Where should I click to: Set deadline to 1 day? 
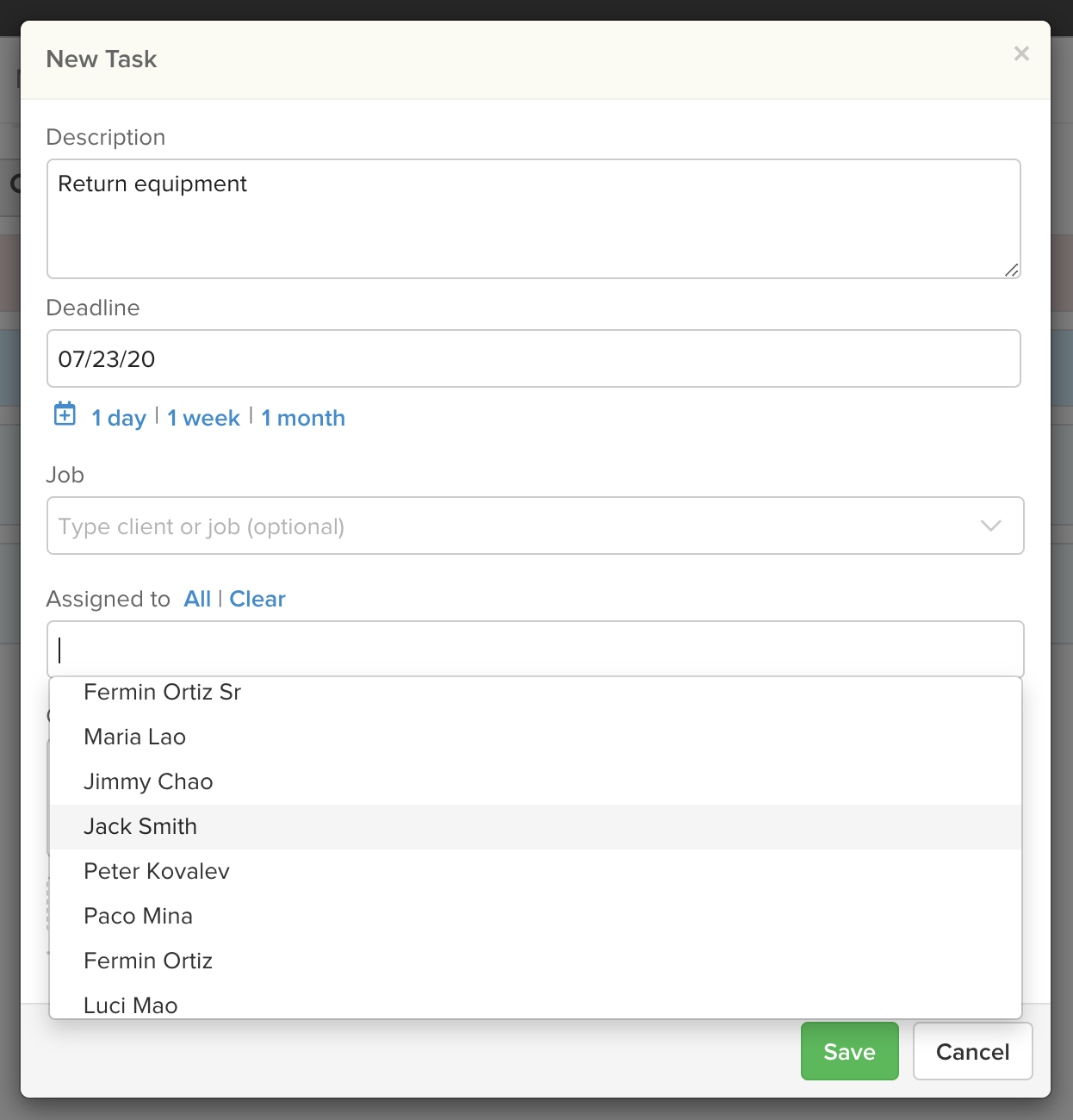(119, 418)
